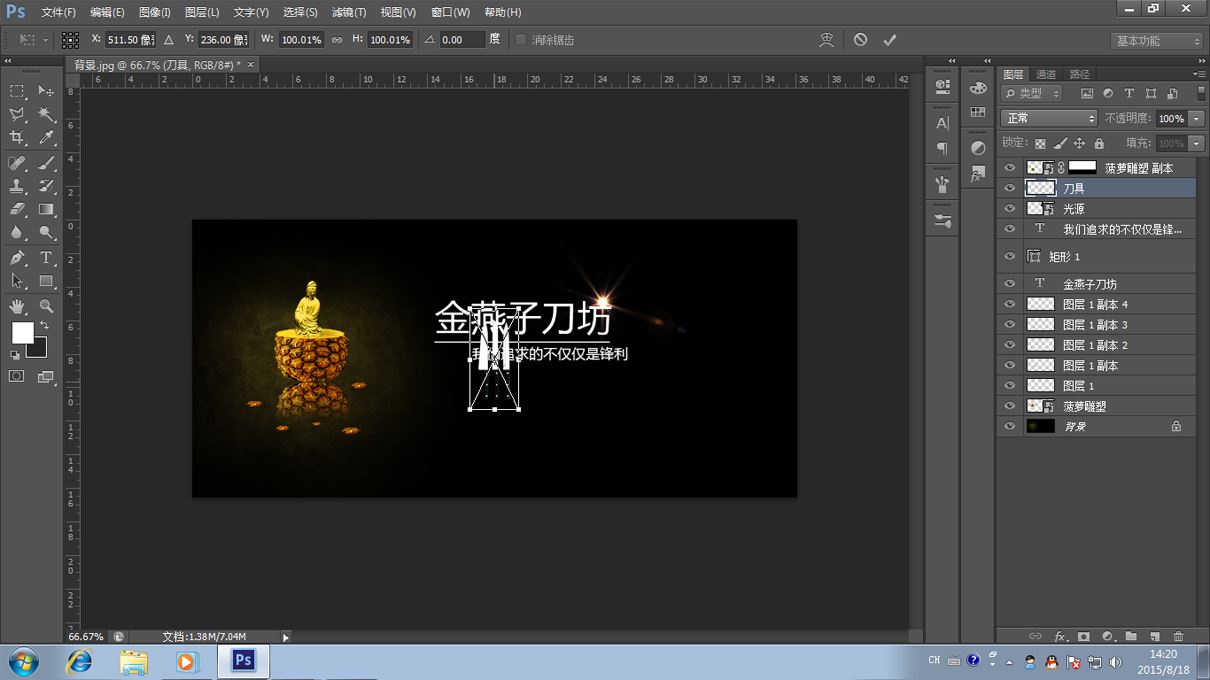
Task: Open the 图层(L) menu
Action: point(202,12)
